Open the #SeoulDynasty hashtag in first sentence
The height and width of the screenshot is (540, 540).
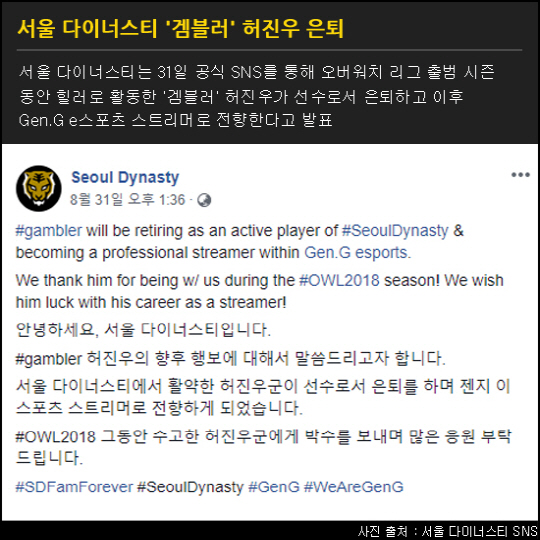(395, 231)
